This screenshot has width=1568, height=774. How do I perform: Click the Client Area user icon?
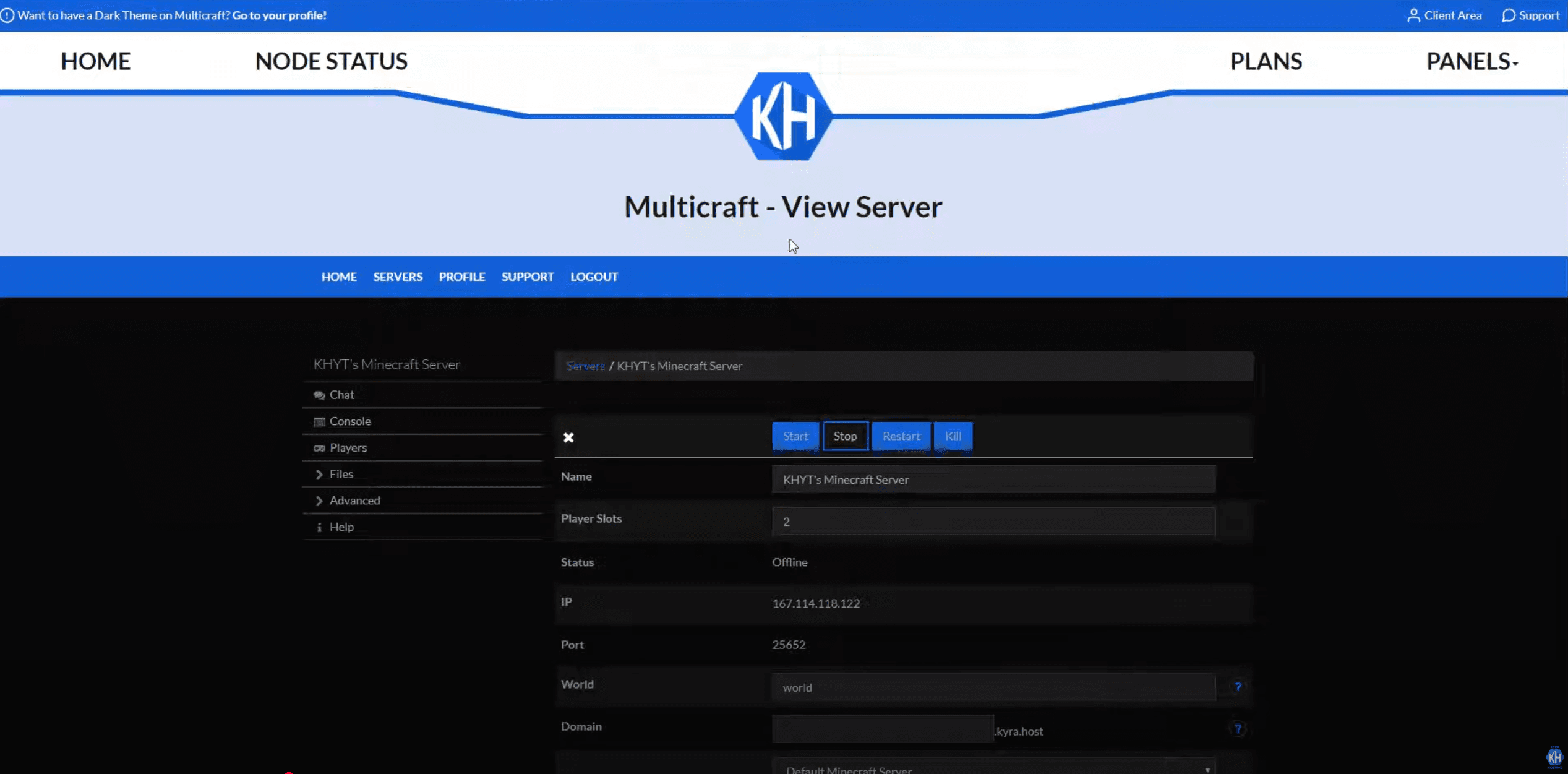1413,15
